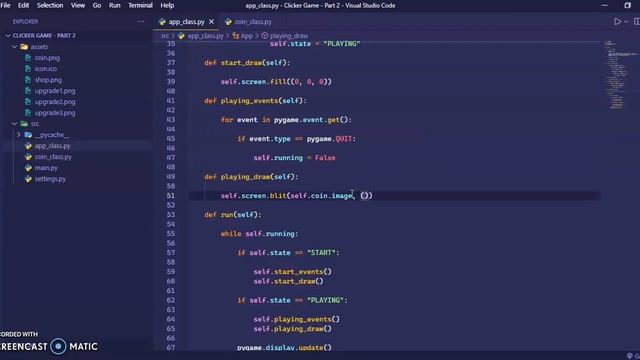Click the Python icon beside main.py

tap(28, 168)
